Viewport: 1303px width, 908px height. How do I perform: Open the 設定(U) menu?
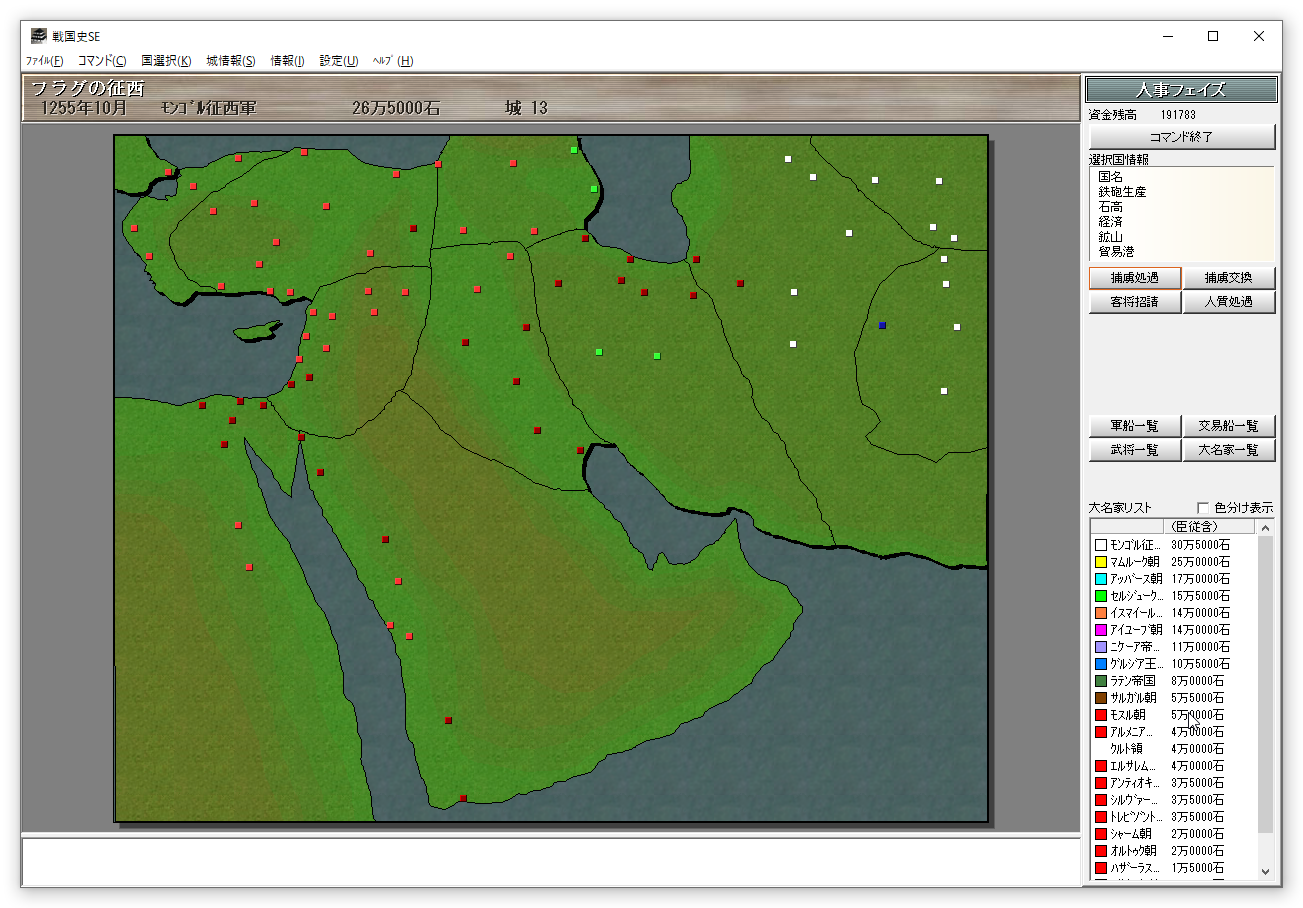pyautogui.click(x=338, y=61)
